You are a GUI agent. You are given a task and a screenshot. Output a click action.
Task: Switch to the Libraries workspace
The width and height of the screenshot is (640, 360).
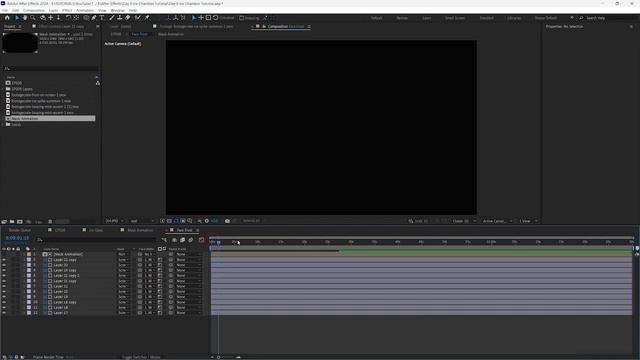(x=514, y=18)
